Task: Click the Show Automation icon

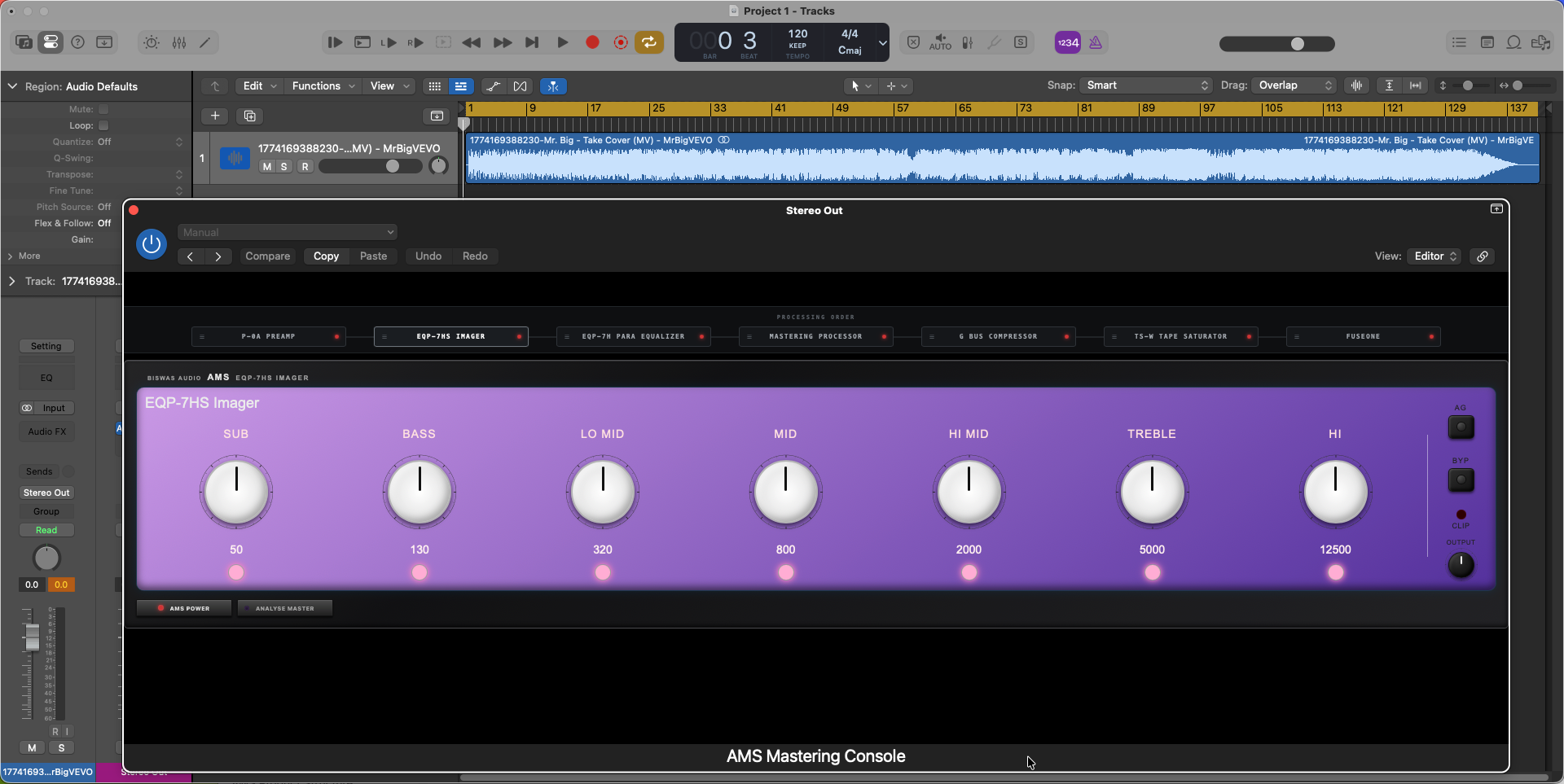Action: (x=493, y=85)
